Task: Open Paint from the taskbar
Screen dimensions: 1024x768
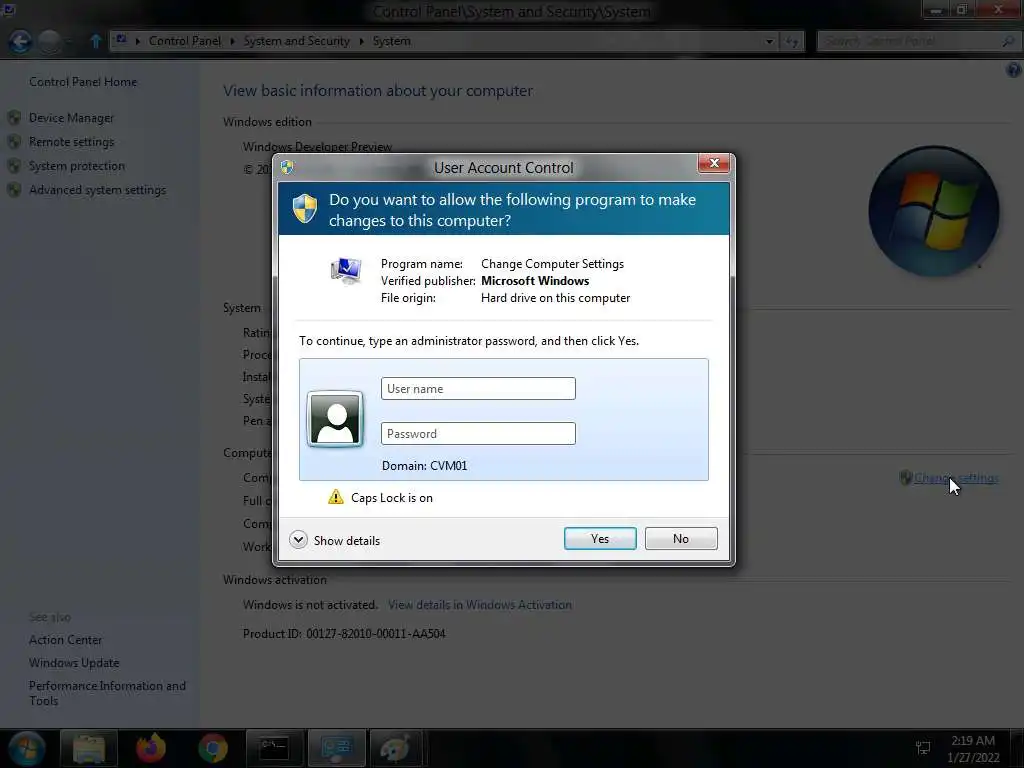Action: [x=397, y=748]
